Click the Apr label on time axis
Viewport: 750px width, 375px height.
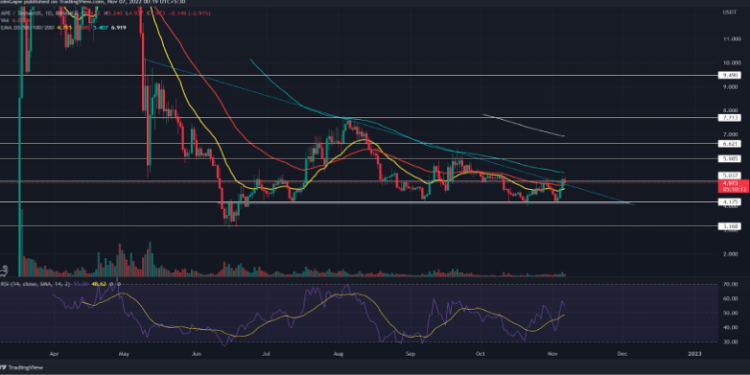click(53, 353)
